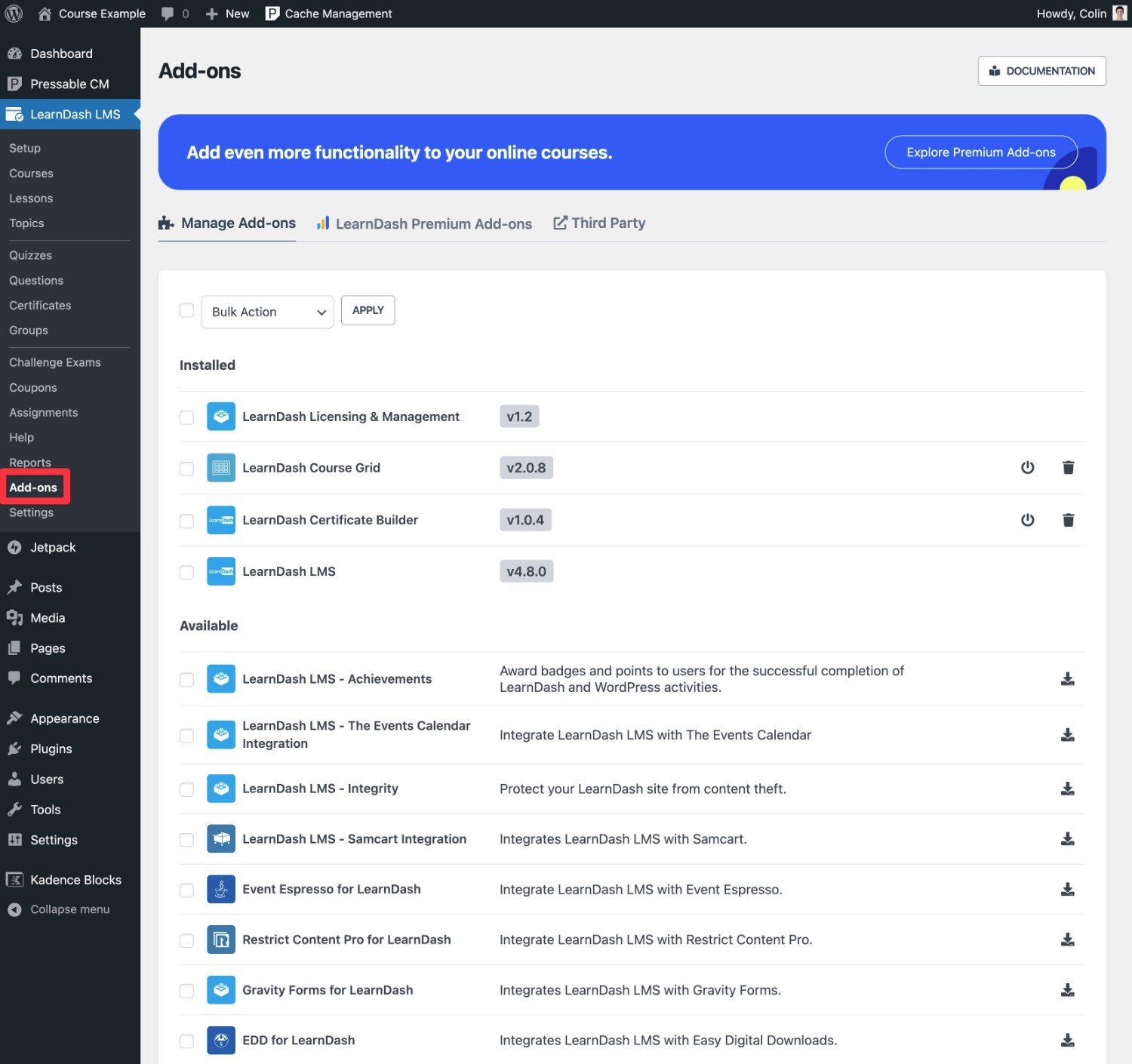
Task: Open the Third Party tab
Action: coord(599,223)
